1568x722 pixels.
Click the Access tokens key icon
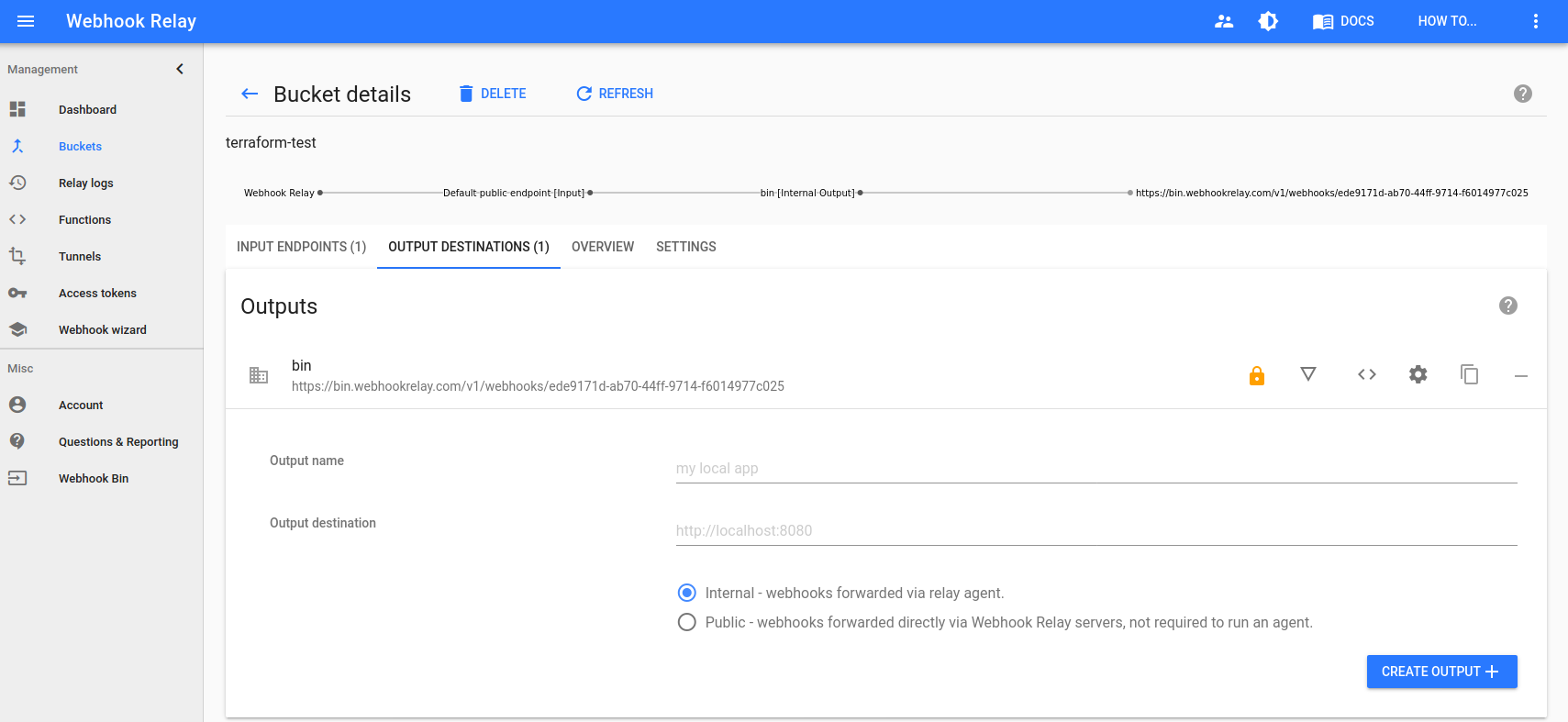pos(17,293)
